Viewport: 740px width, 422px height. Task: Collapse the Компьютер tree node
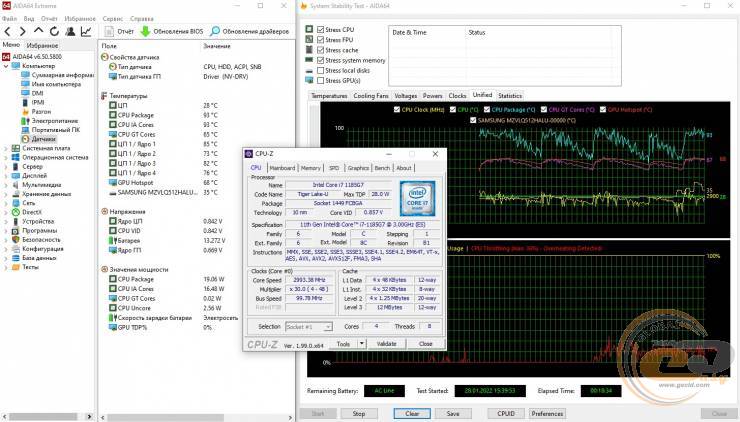point(6,66)
